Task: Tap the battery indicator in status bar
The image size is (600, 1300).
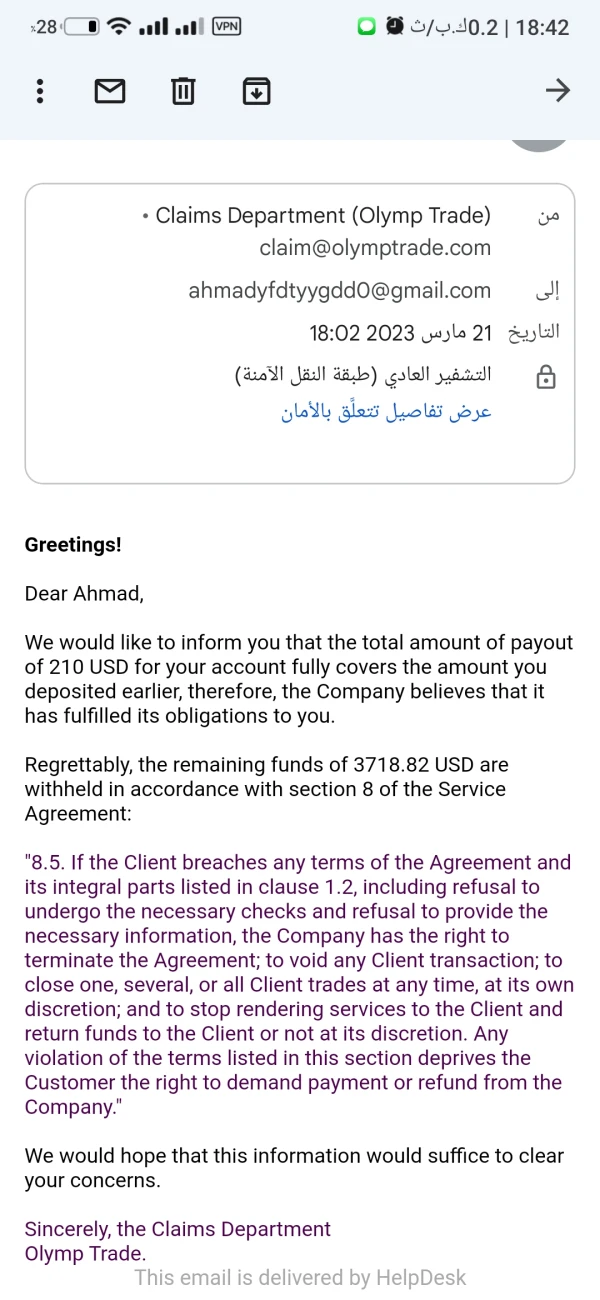Action: (x=81, y=27)
